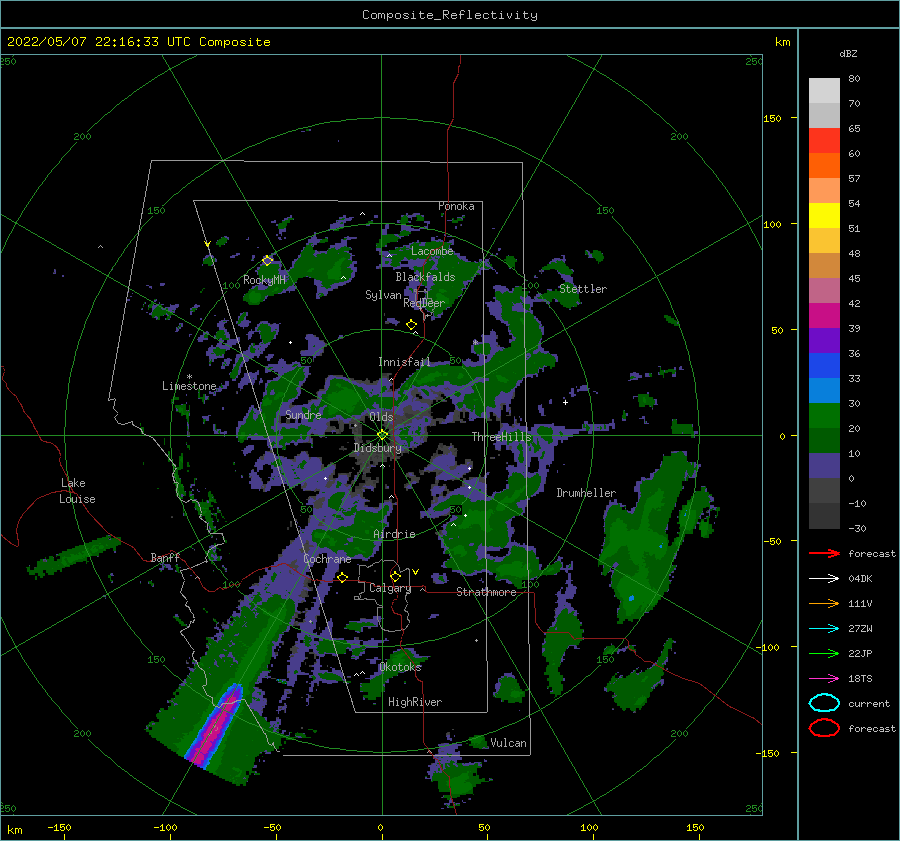The image size is (900, 841).
Task: Click the Didsbury label
Action: coord(378,448)
